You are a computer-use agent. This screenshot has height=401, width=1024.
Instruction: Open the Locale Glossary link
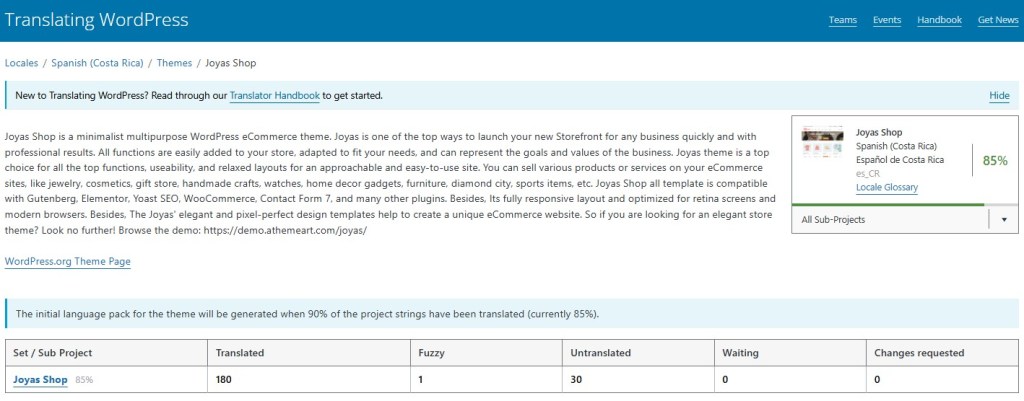(887, 188)
